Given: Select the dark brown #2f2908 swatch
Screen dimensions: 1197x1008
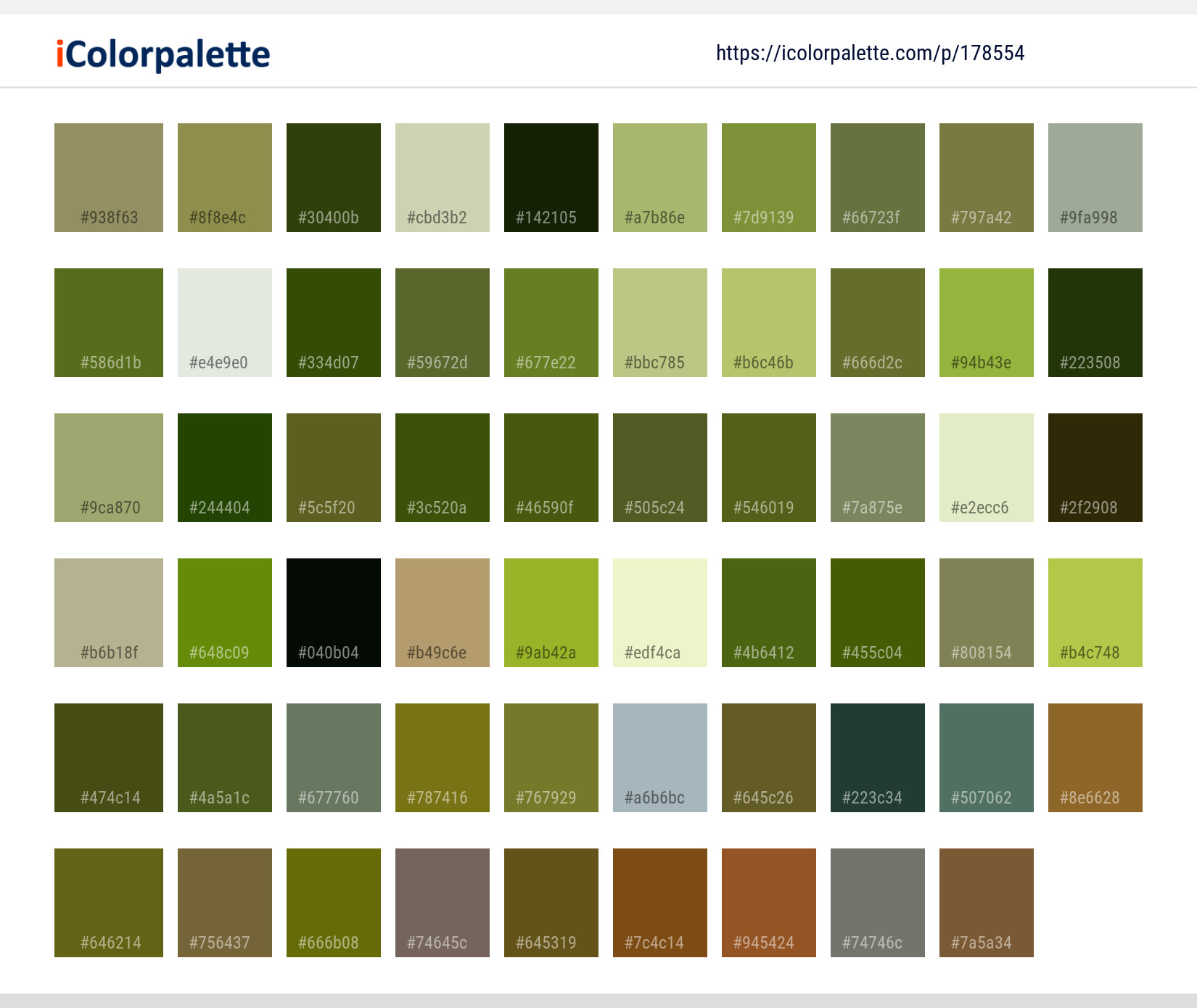Looking at the screenshot, I should click(1095, 468).
